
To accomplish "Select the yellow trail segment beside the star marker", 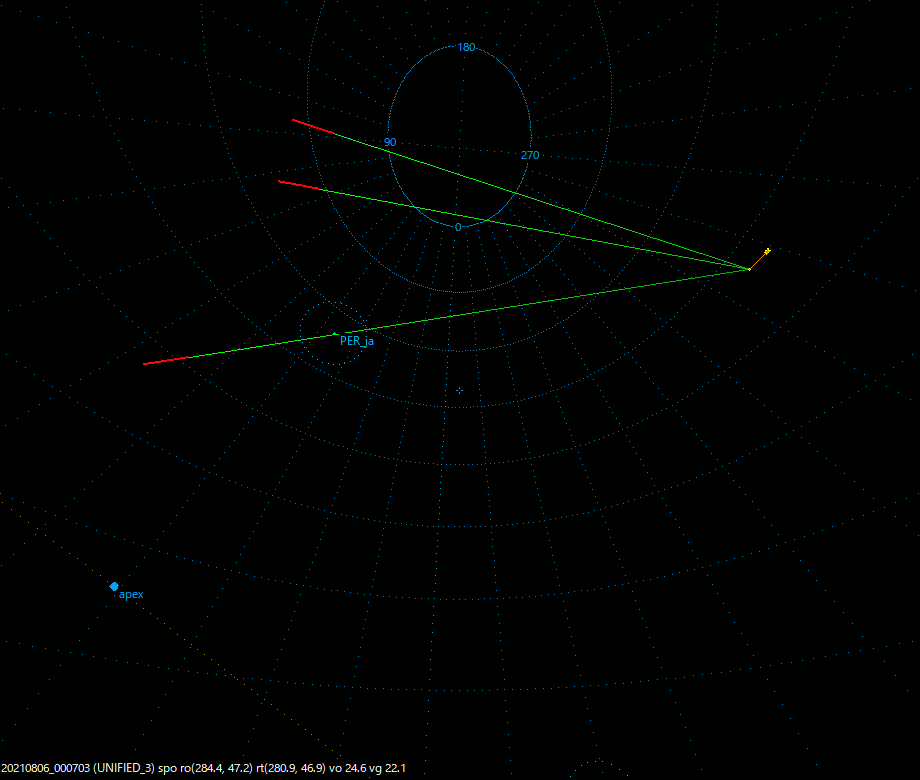I will pos(758,258).
